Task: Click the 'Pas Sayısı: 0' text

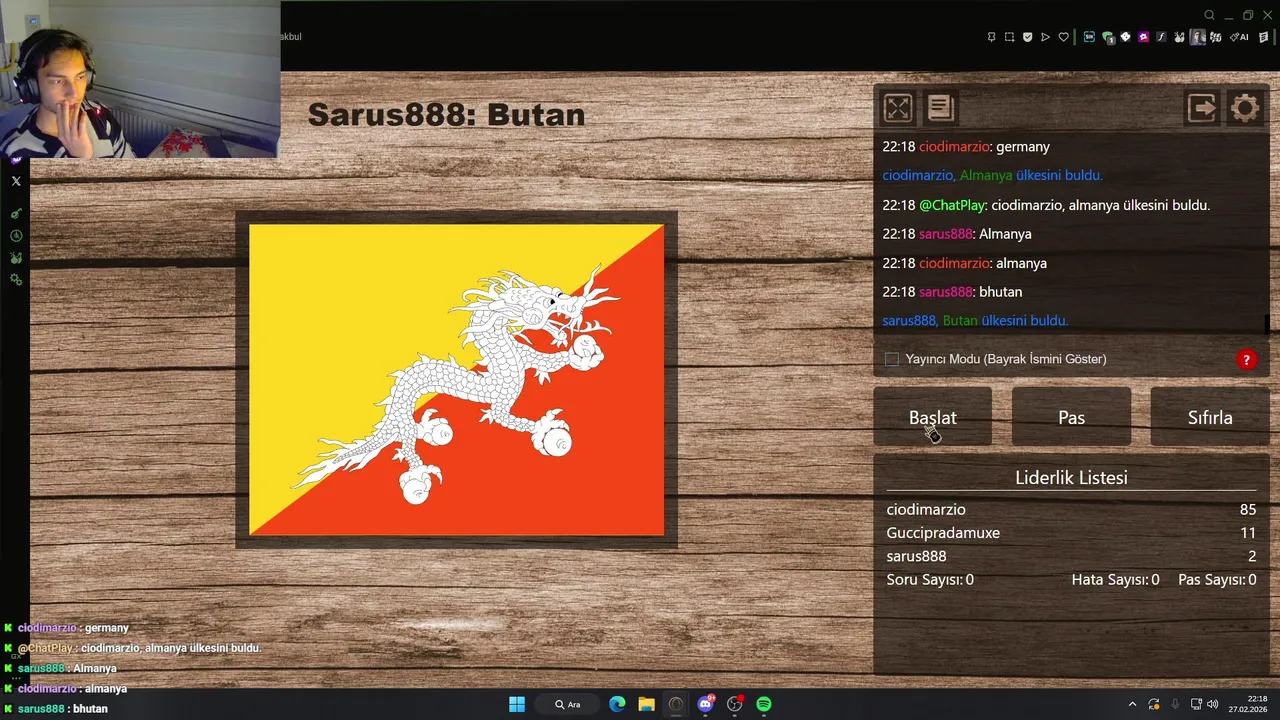Action: coord(1217,579)
